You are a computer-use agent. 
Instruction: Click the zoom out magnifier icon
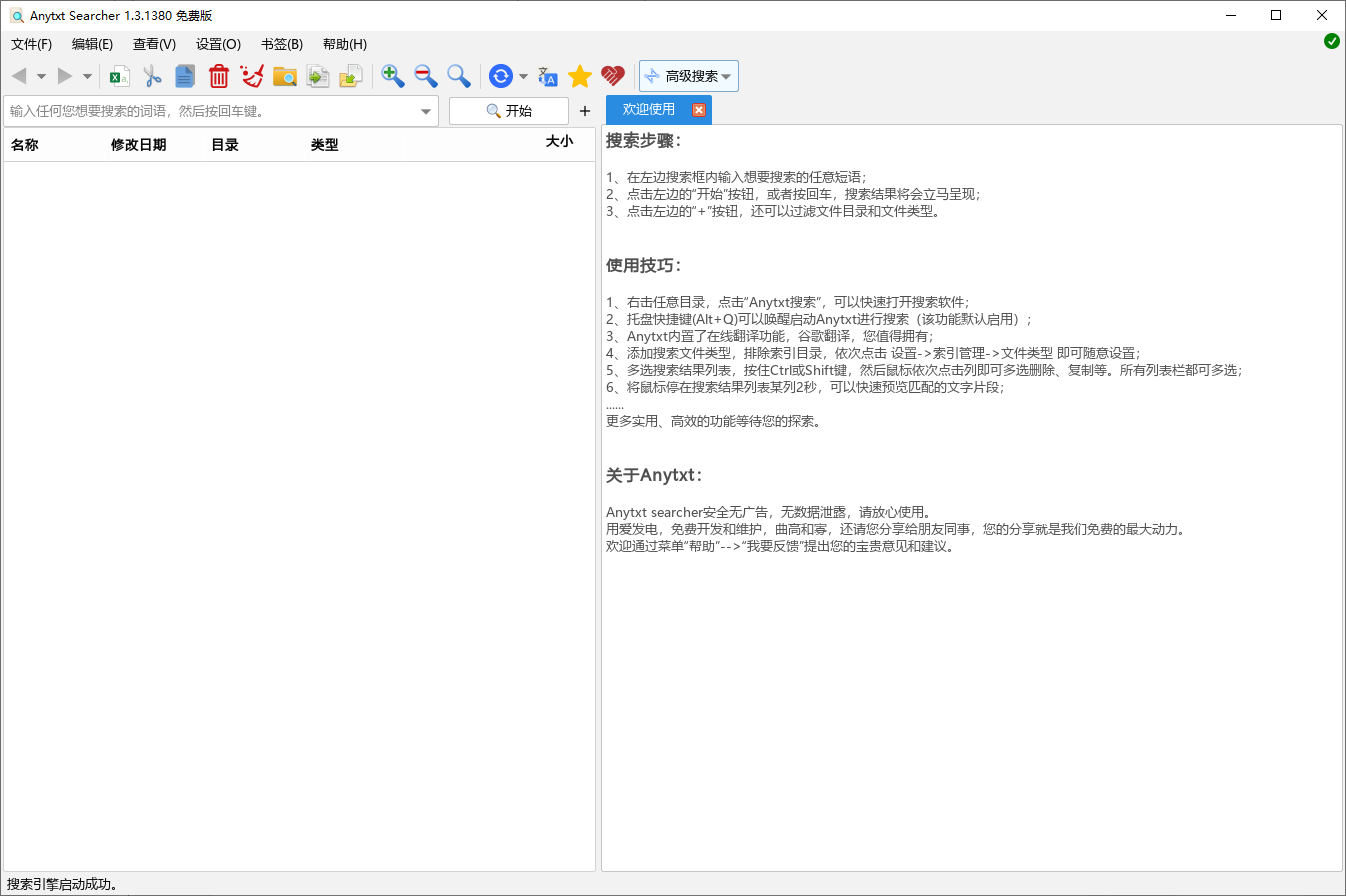[x=426, y=76]
